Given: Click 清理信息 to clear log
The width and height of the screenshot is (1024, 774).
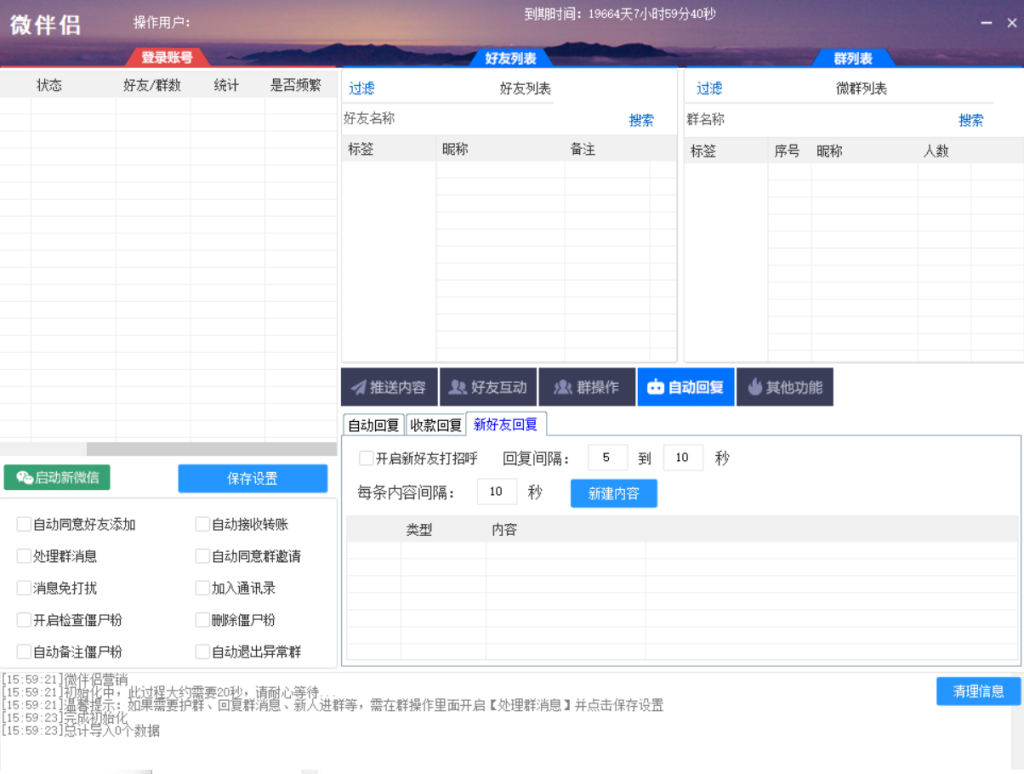Looking at the screenshot, I should tap(978, 691).
